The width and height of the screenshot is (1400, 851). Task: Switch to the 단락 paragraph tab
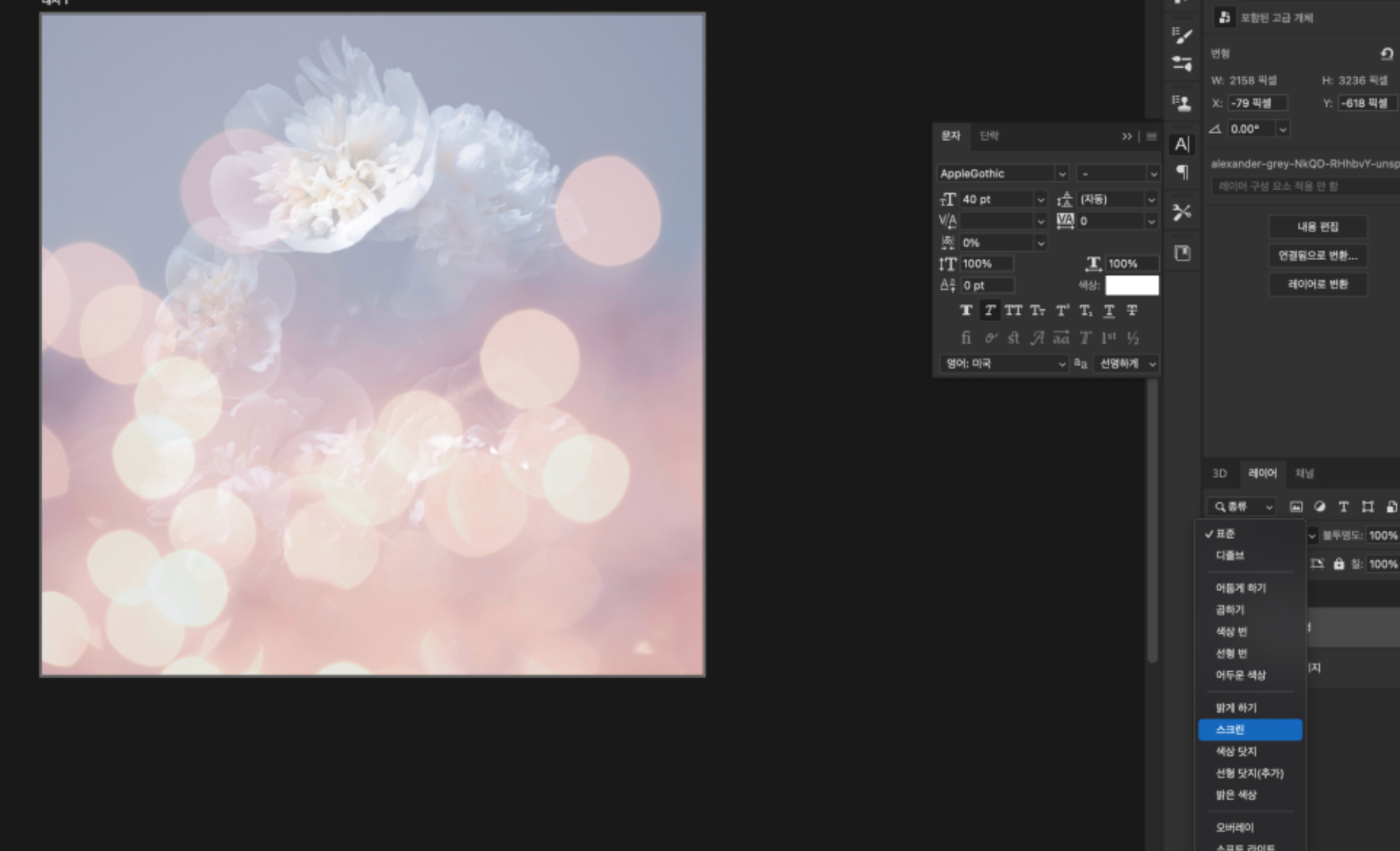pos(989,135)
